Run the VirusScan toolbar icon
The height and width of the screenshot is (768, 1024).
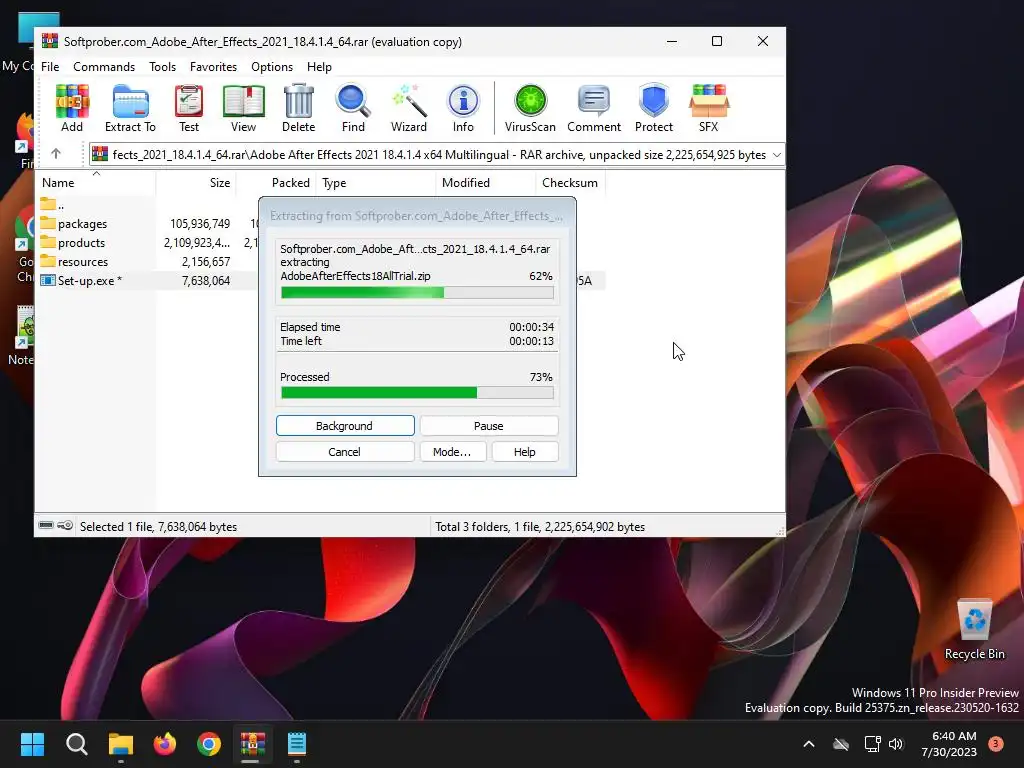coord(530,108)
